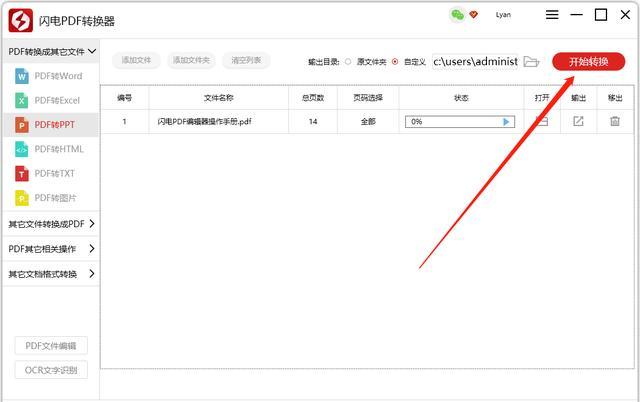Screen dimensions: 640x402
Task: Click the blue Word file icon
Action: 22,76
